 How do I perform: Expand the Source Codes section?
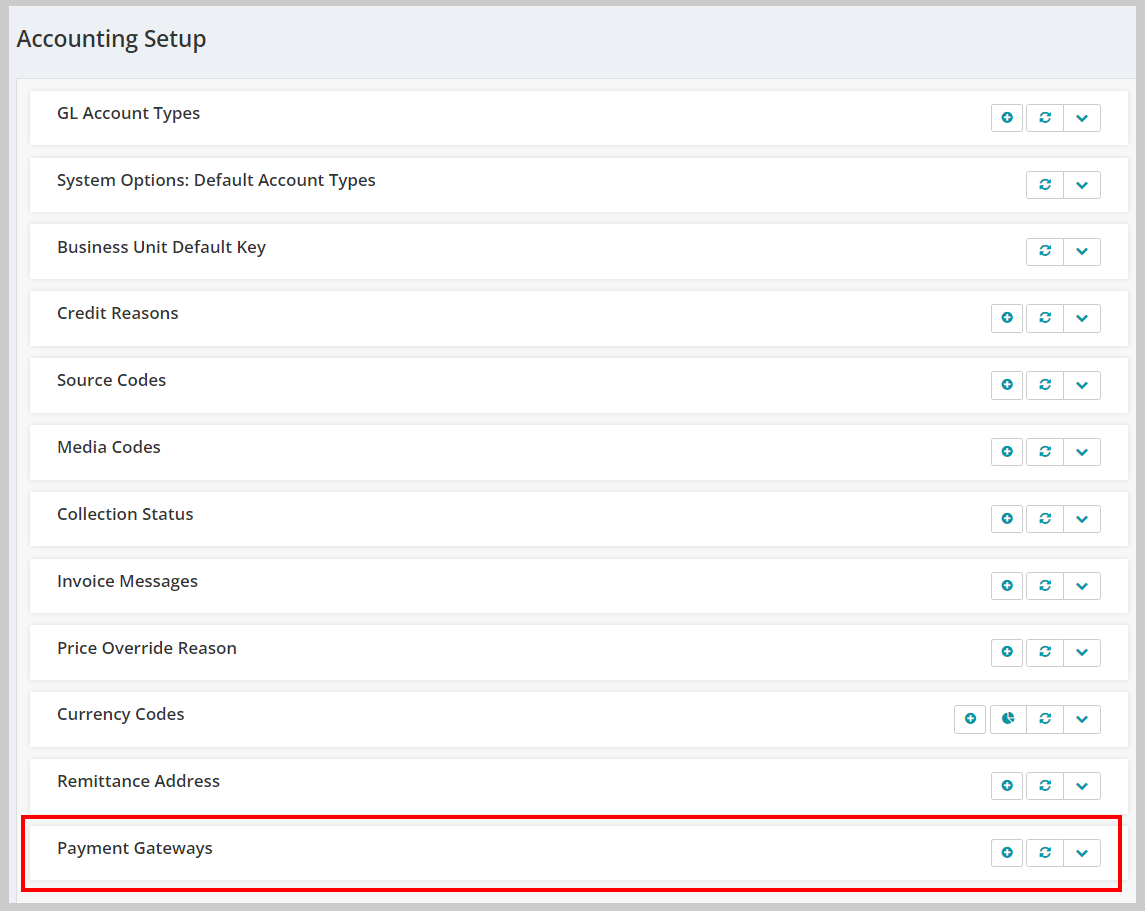pyautogui.click(x=1082, y=385)
